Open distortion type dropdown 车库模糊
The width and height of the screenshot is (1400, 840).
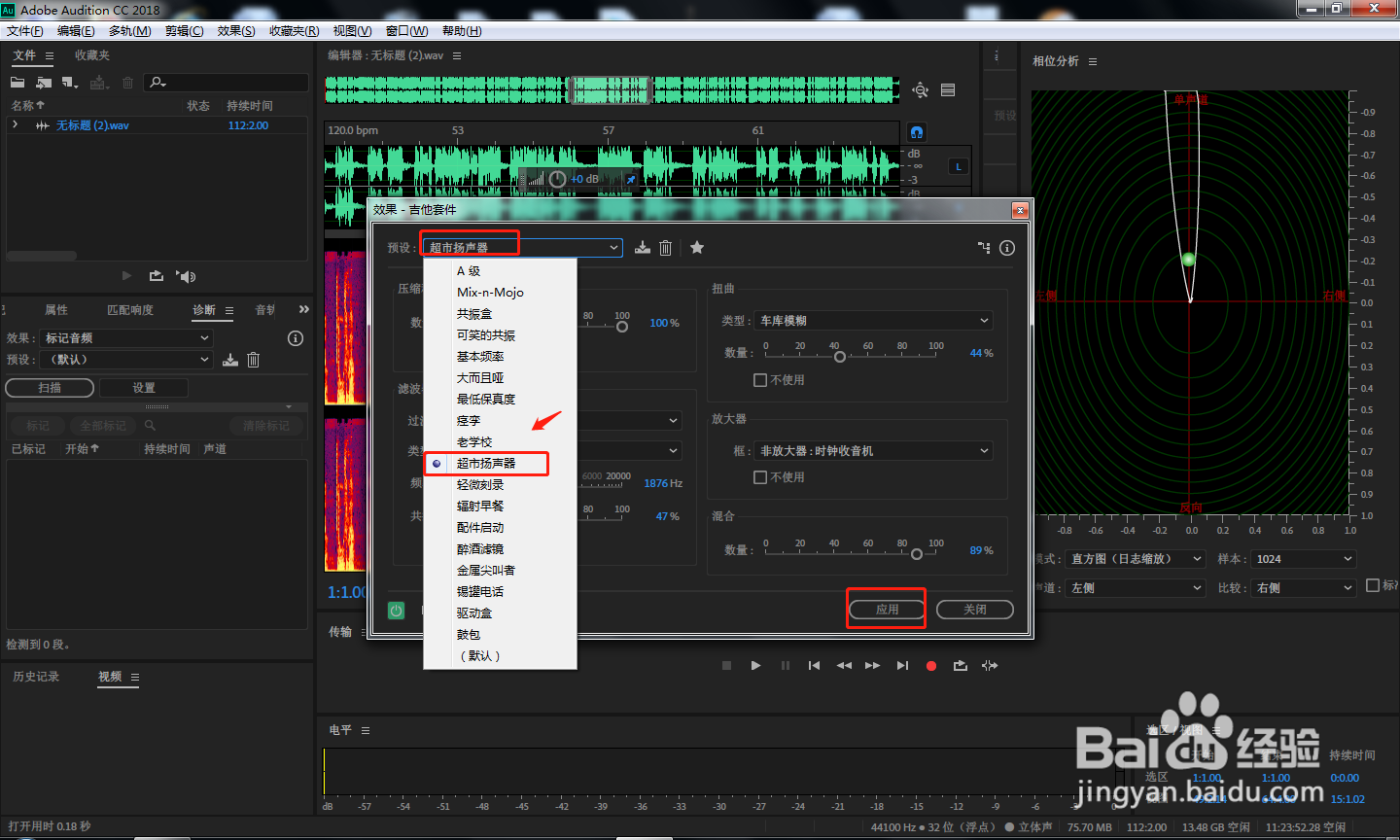(873, 321)
